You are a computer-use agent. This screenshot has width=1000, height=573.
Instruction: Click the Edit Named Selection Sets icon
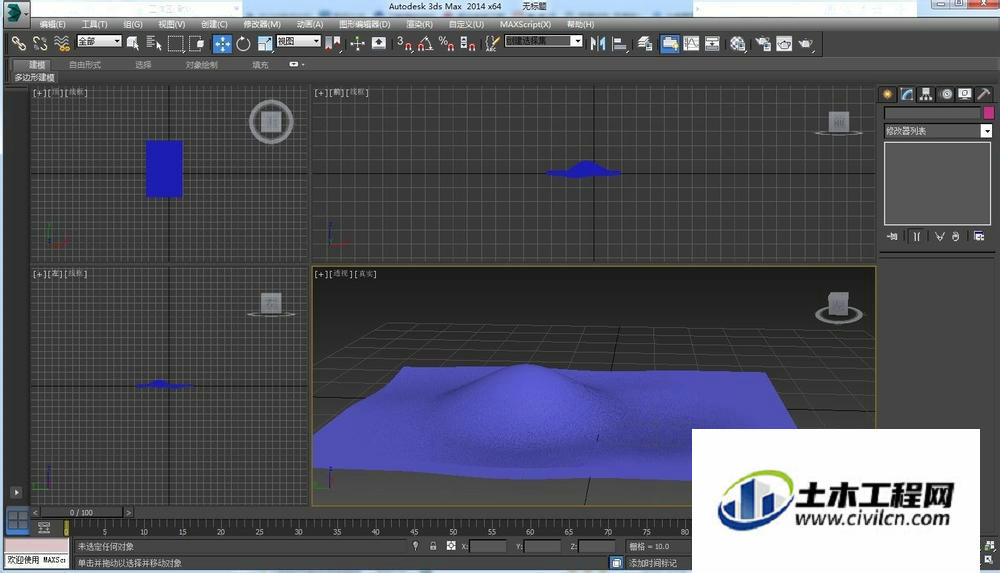pos(492,43)
